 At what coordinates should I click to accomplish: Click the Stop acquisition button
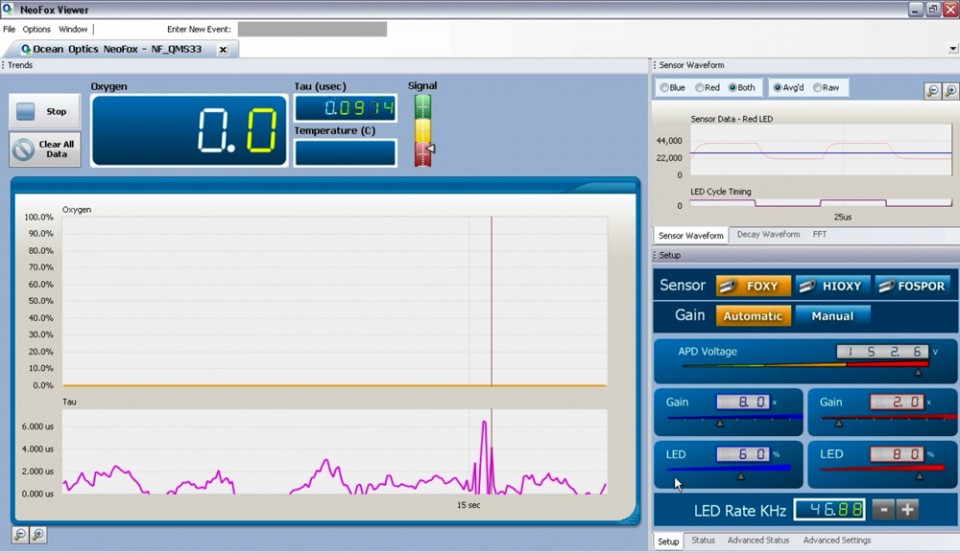[x=45, y=111]
